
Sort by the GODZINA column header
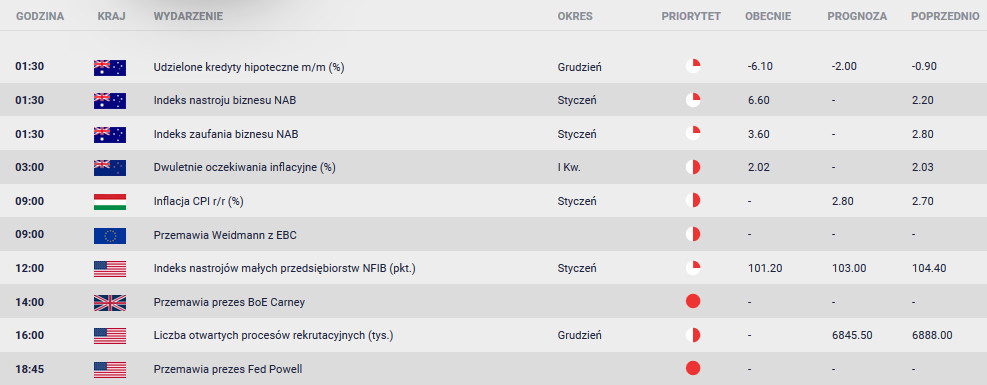pyautogui.click(x=40, y=17)
